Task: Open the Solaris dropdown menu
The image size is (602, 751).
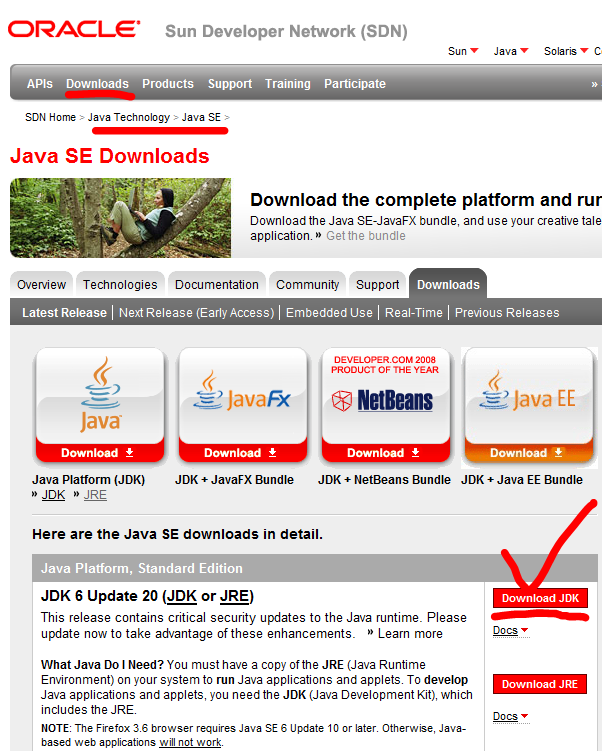Action: coord(566,51)
